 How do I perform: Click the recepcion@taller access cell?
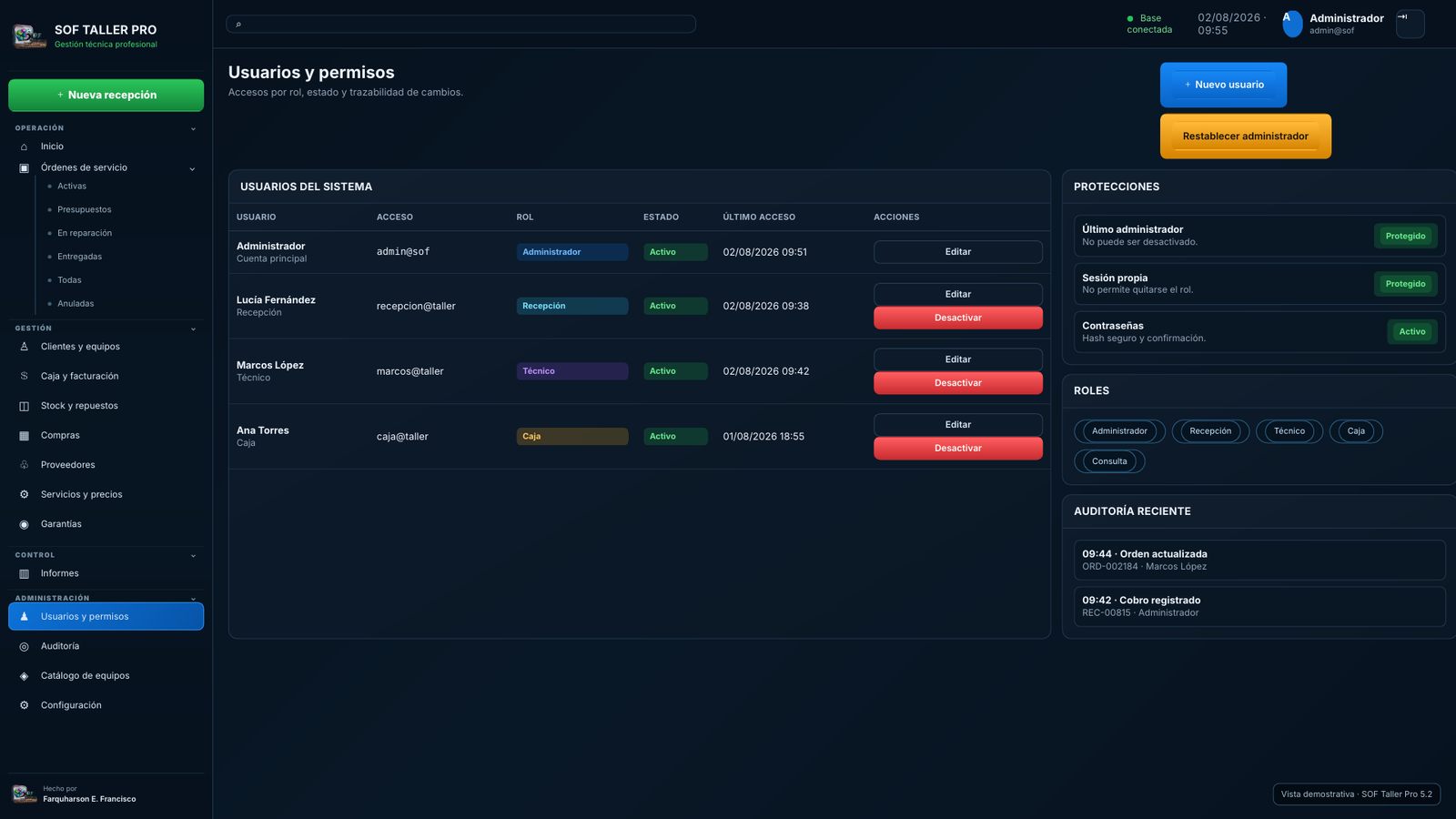(416, 307)
